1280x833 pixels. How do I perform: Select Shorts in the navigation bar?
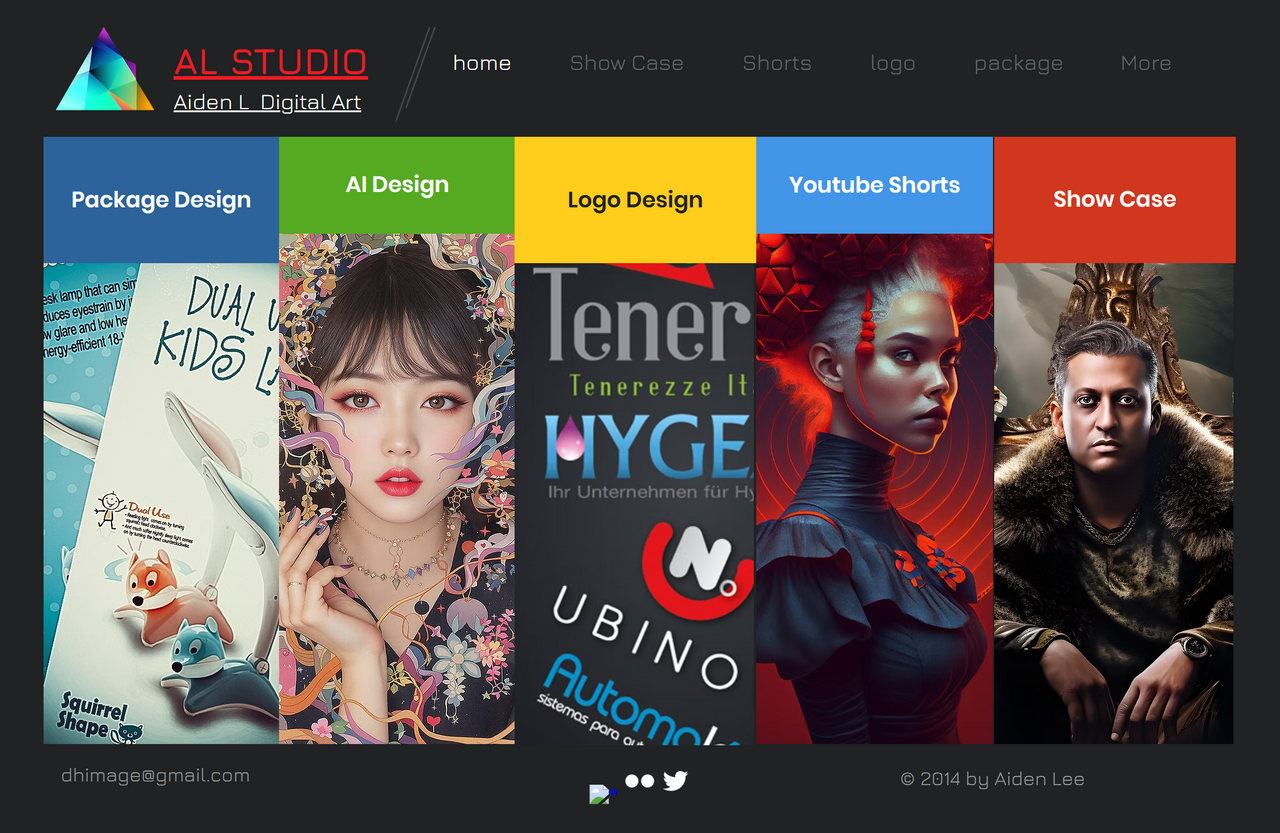[x=777, y=63]
